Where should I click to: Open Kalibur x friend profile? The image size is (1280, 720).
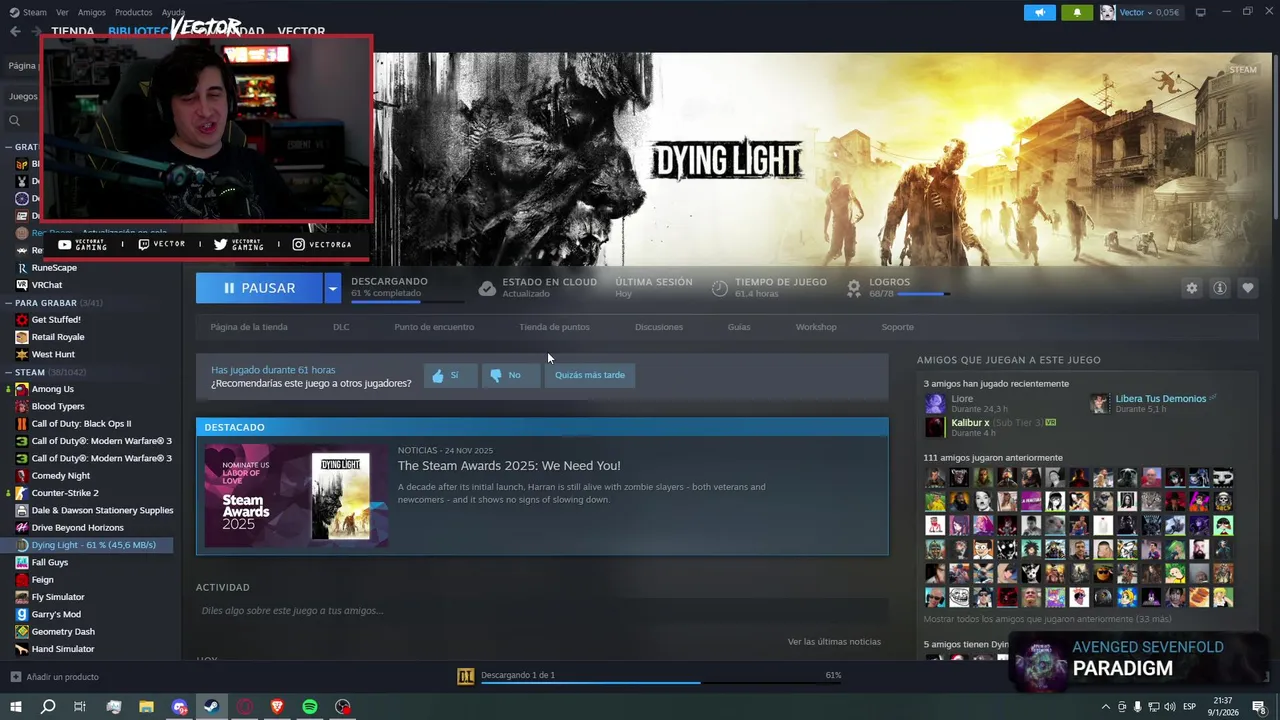pyautogui.click(x=970, y=423)
